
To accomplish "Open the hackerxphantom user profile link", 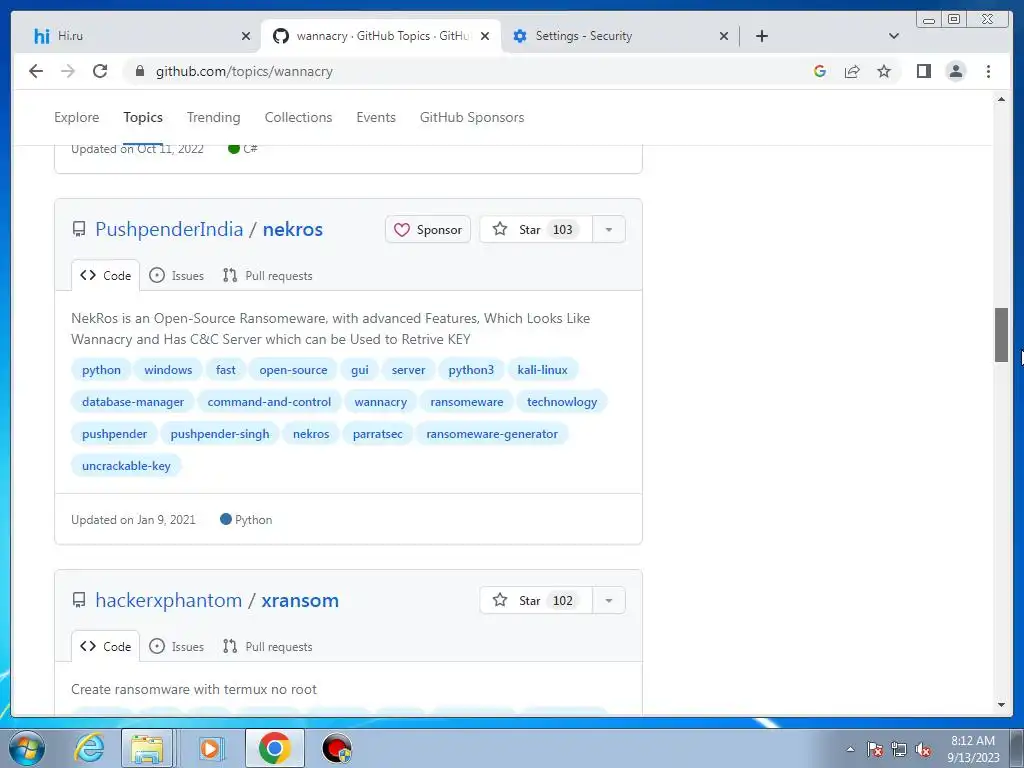I will click(x=168, y=600).
